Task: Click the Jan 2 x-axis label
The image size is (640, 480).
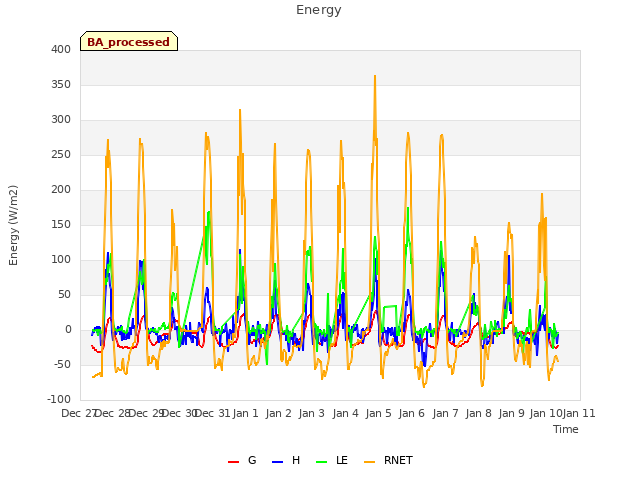Action: coord(279,414)
